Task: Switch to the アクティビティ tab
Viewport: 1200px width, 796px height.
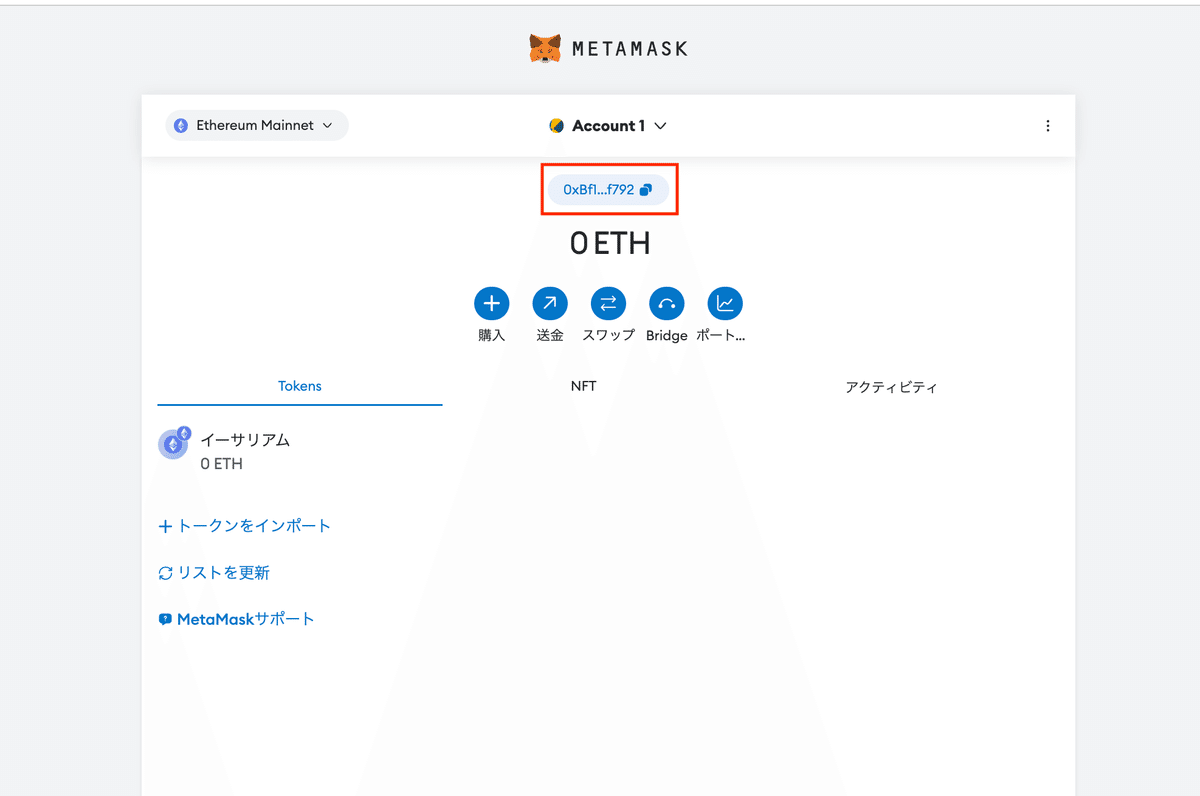Action: (x=891, y=387)
